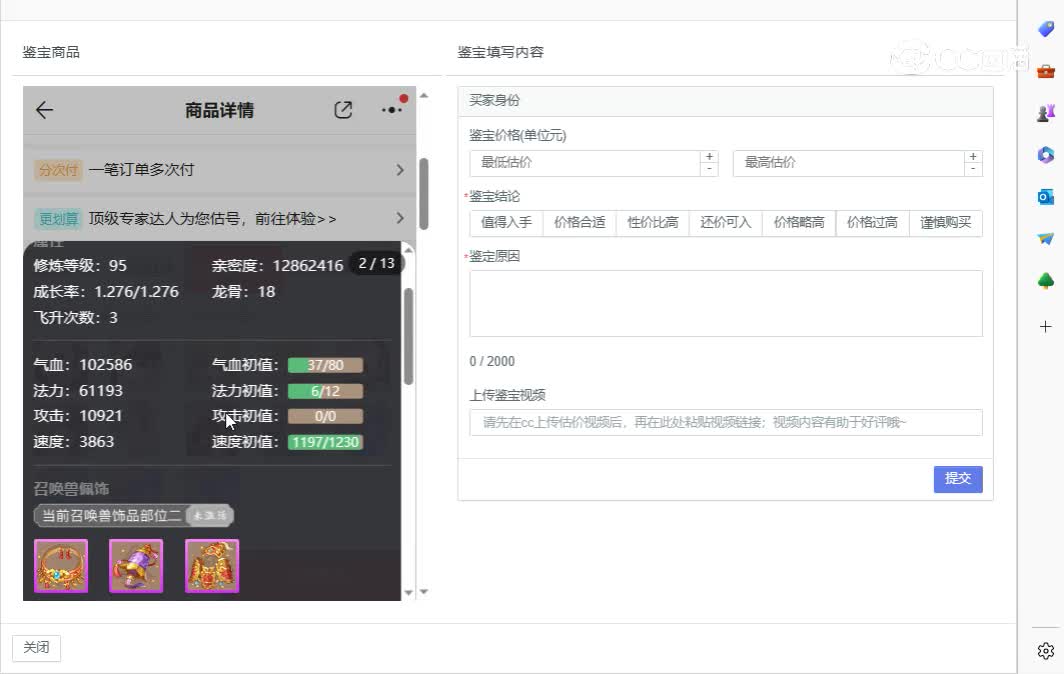Choose the 价格合适 conclusion
Image resolution: width=1064 pixels, height=674 pixels.
580,223
